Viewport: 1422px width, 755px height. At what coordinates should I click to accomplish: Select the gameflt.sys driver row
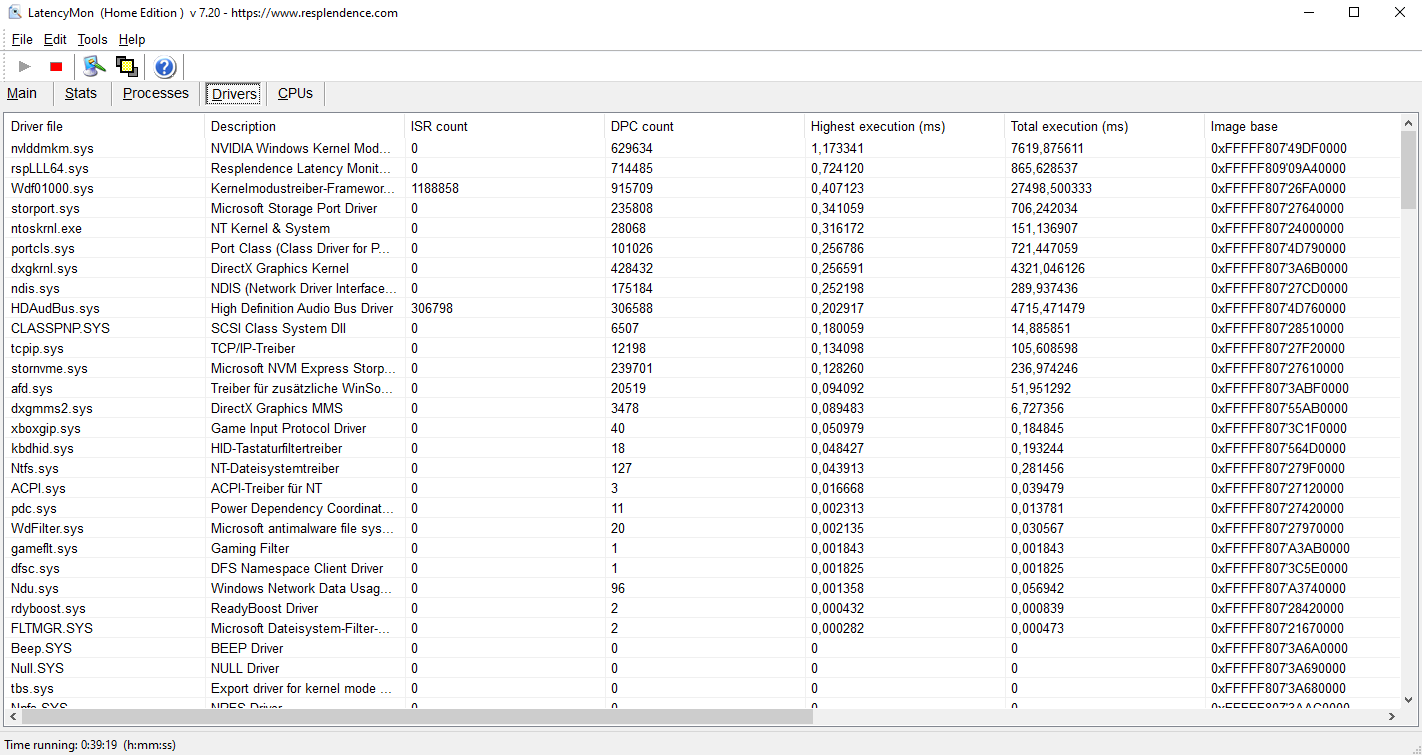point(702,548)
